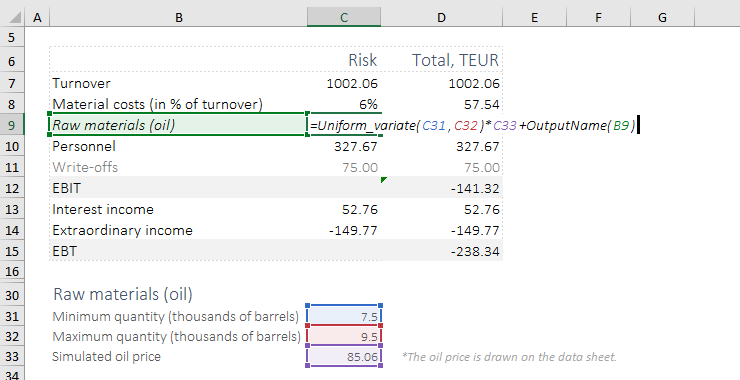The width and height of the screenshot is (740, 380).
Task: Select column G header
Action: point(662,17)
